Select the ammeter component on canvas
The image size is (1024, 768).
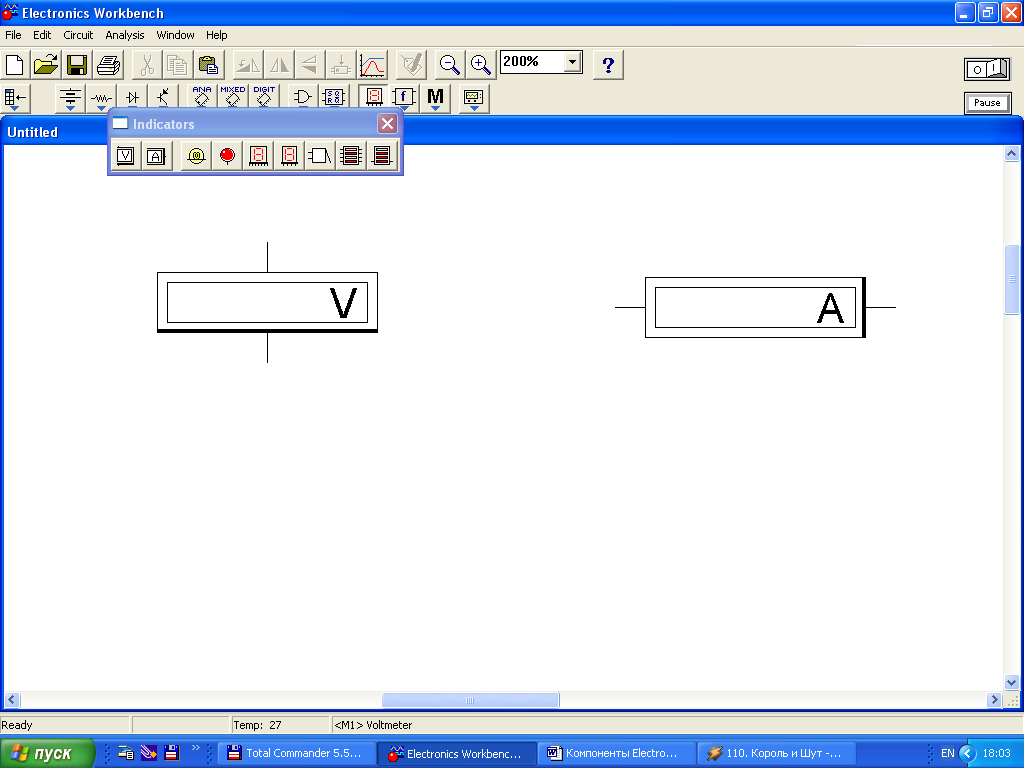tap(755, 308)
